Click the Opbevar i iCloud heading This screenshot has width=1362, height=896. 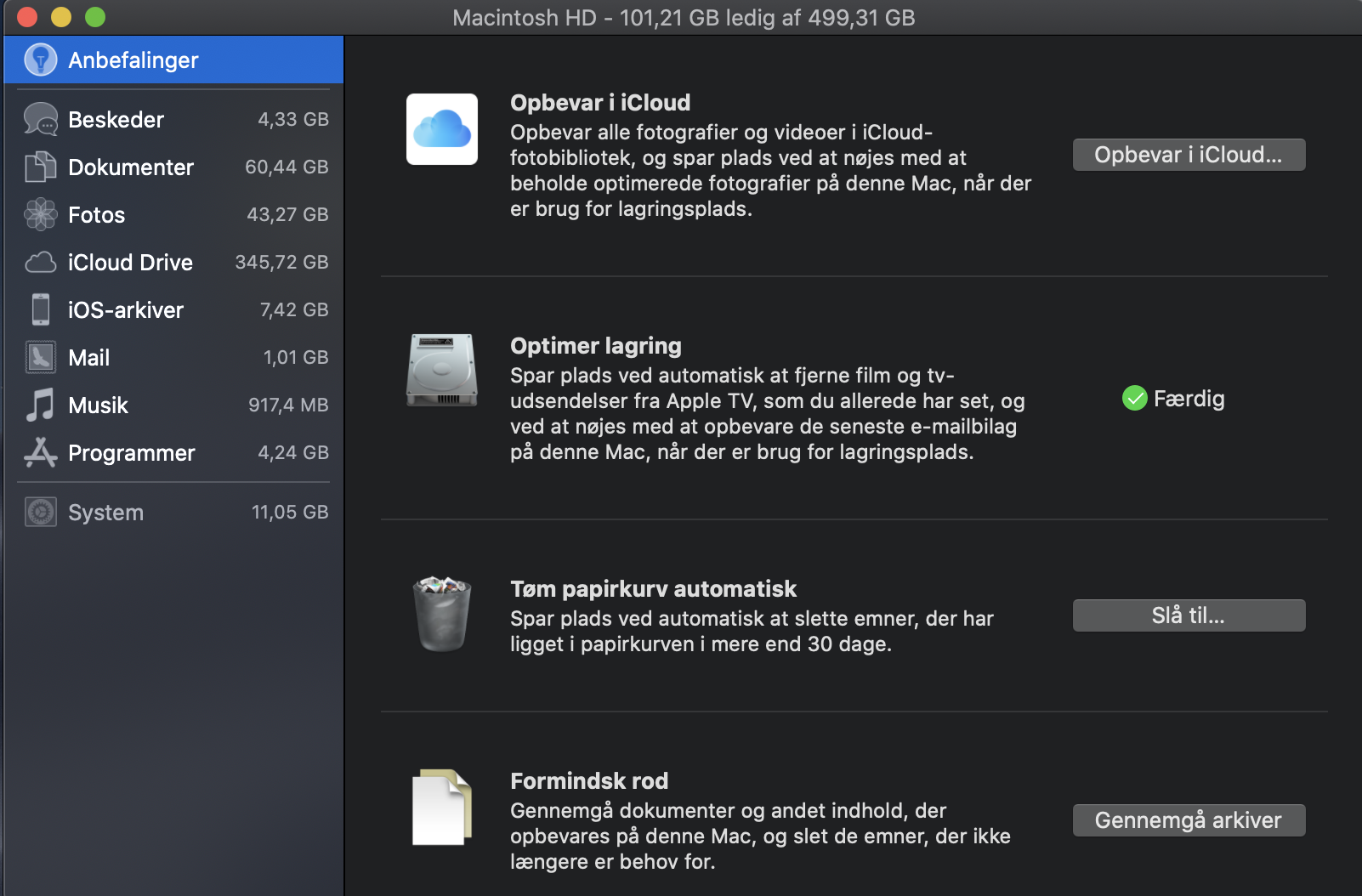[600, 103]
